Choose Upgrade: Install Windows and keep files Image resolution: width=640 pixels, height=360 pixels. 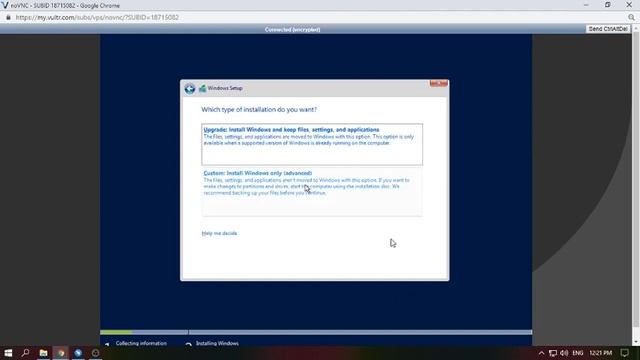pyautogui.click(x=312, y=144)
